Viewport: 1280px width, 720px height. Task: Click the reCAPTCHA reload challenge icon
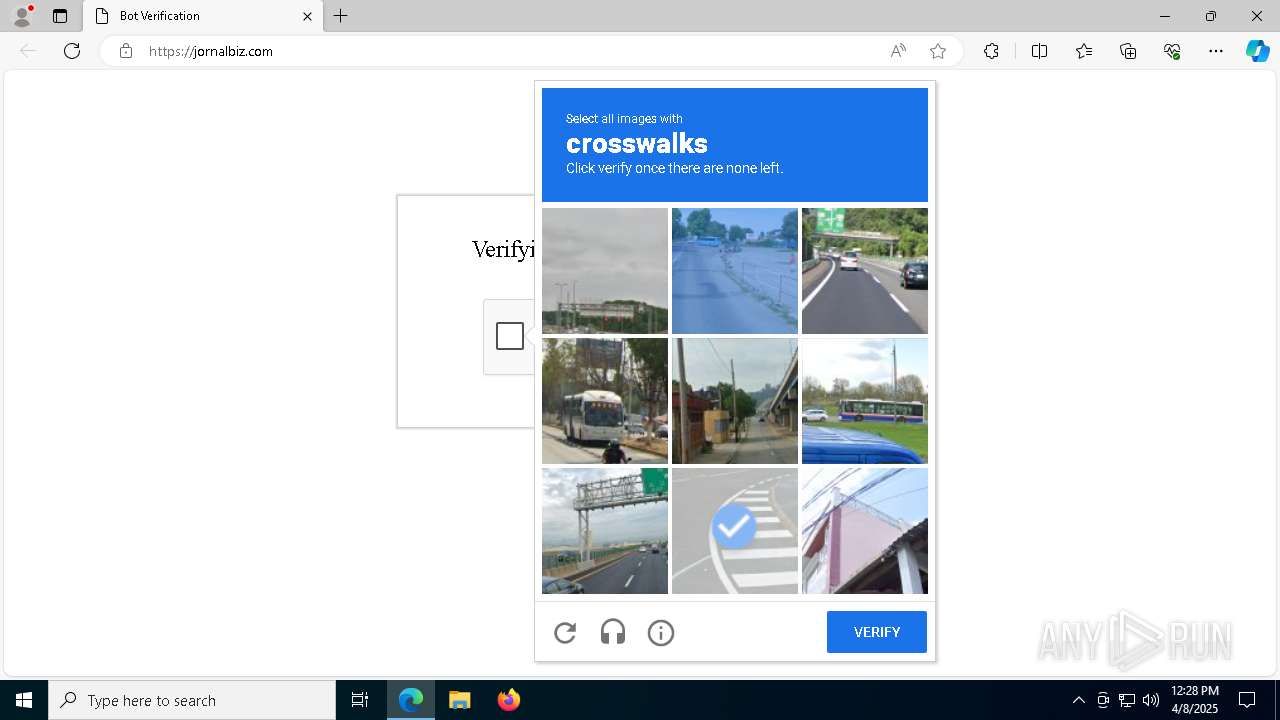565,632
